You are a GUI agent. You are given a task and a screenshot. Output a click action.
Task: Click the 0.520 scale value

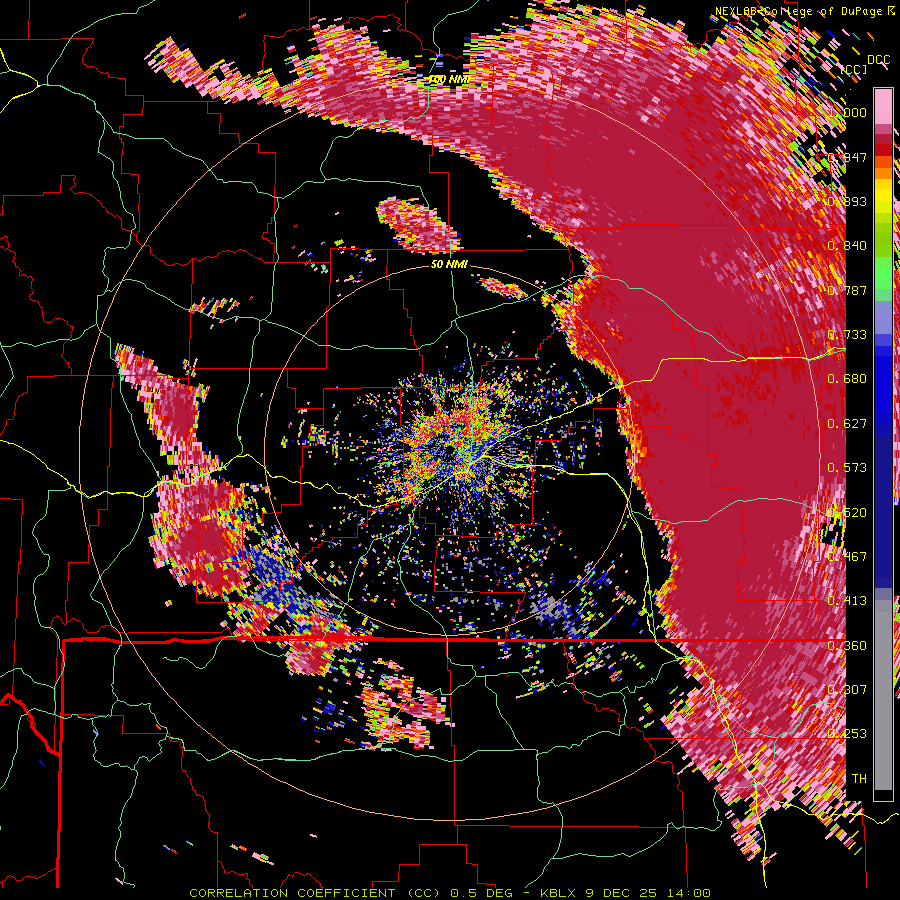(847, 513)
